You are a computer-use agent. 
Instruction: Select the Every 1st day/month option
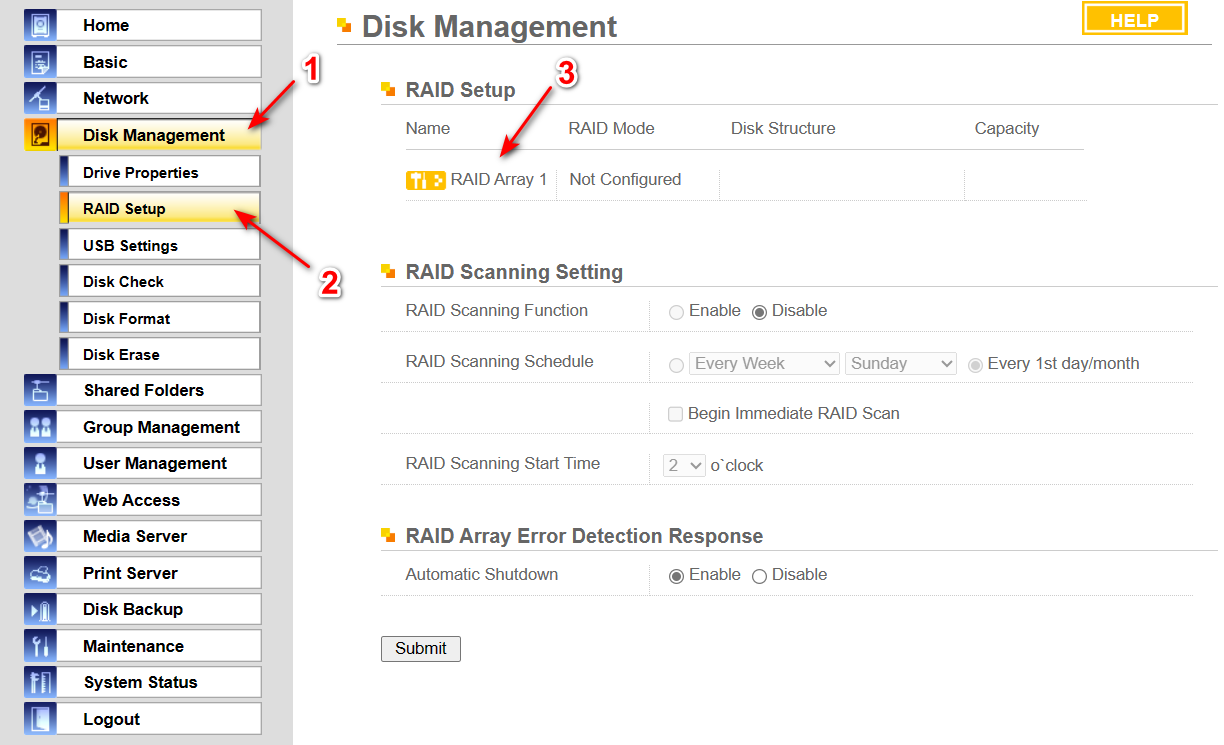(975, 364)
